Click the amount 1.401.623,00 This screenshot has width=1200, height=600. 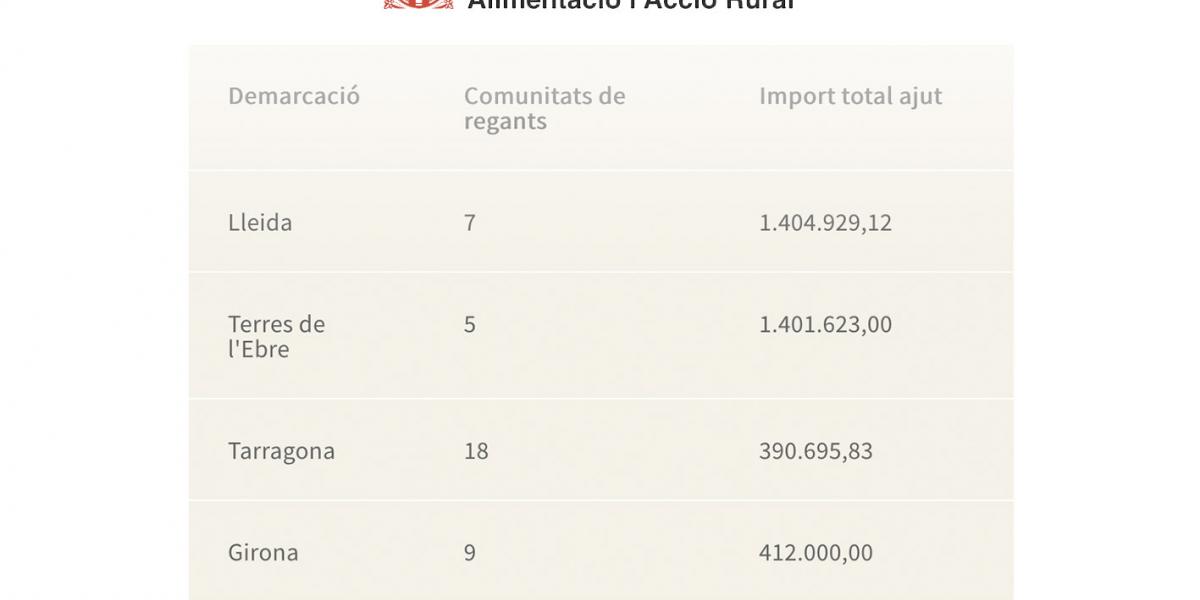[x=825, y=325]
